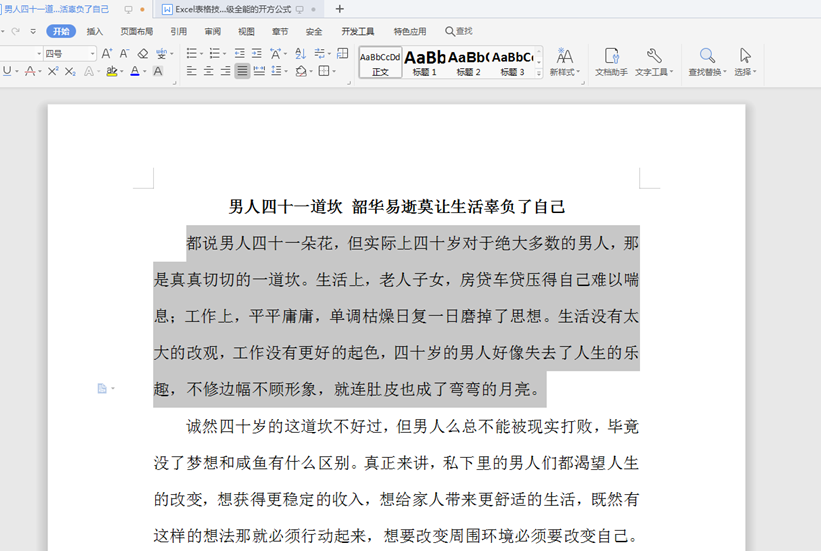Click the clear formatting eraser icon
821x555 pixels.
(143, 53)
